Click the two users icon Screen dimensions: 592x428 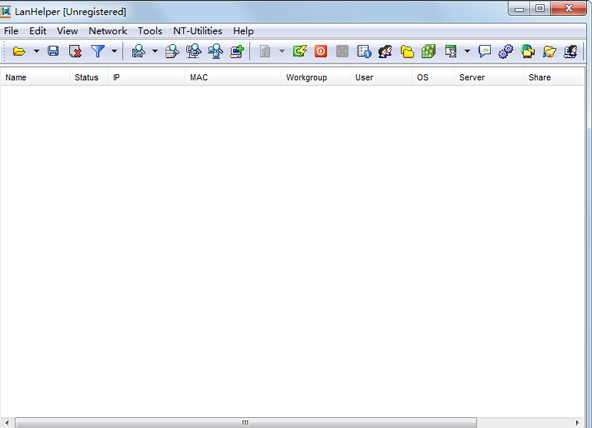[x=385, y=51]
